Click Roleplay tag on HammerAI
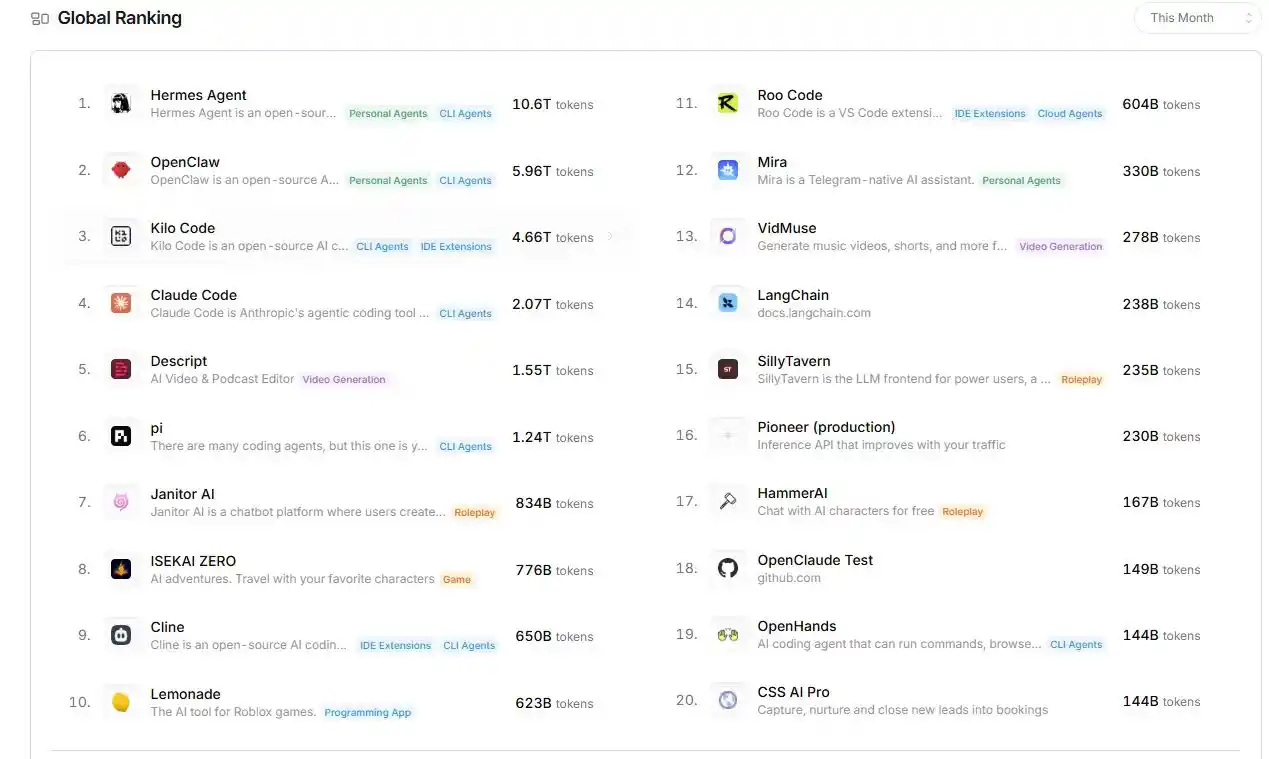This screenshot has width=1269, height=759. [x=963, y=512]
